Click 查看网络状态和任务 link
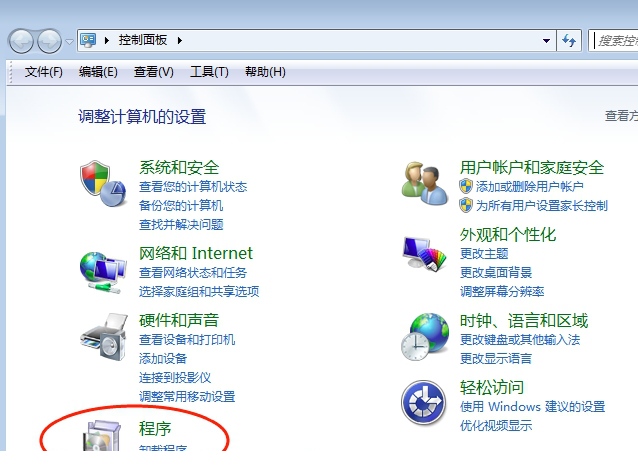 click(193, 273)
